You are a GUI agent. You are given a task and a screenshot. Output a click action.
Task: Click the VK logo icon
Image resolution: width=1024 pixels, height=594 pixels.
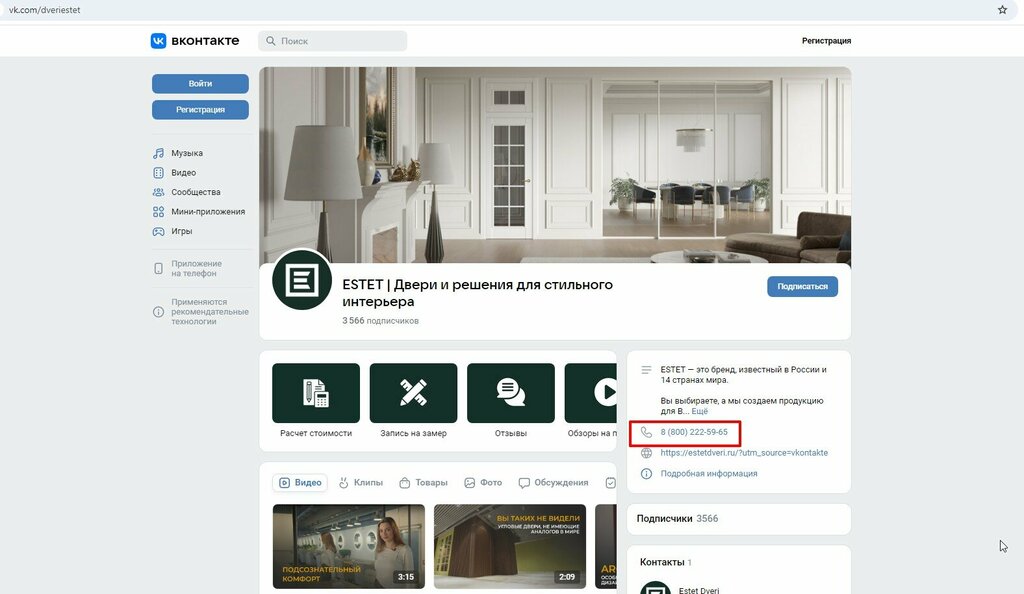[x=158, y=40]
